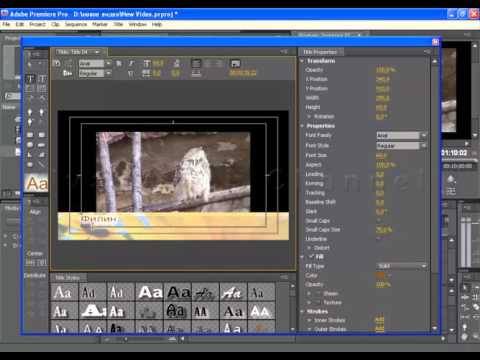Apply the first Title Styles swatch
The width and height of the screenshot is (480, 360).
64,292
